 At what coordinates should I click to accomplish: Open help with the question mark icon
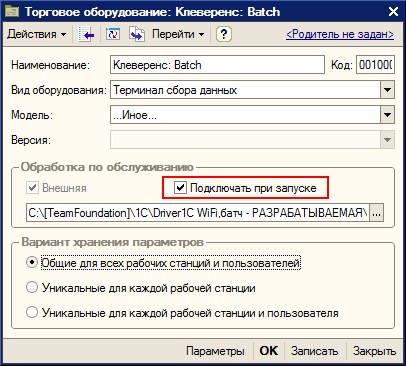pyautogui.click(x=224, y=34)
